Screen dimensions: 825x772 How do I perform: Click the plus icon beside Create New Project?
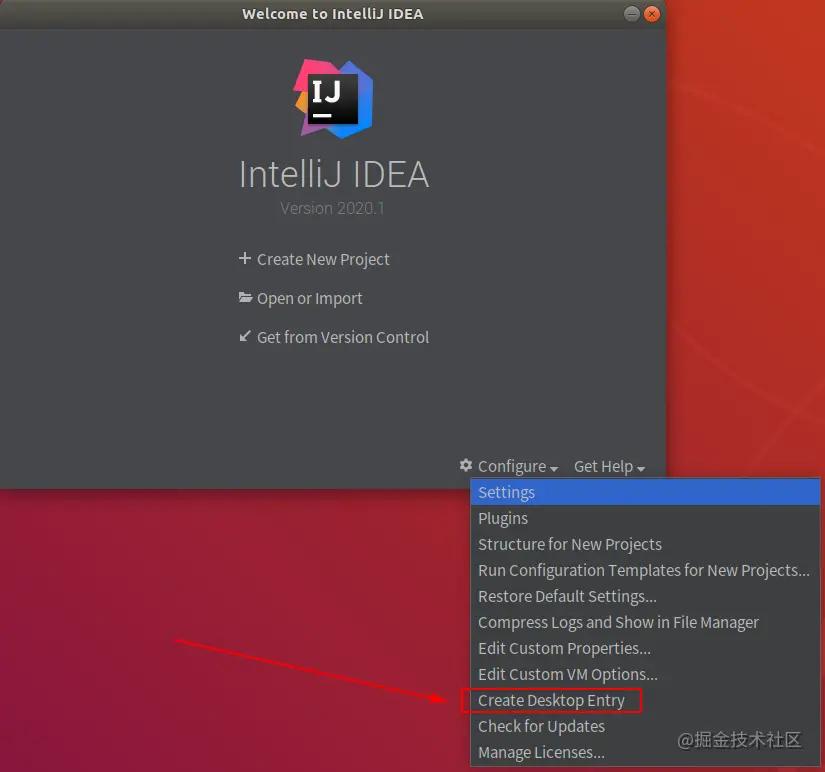point(245,258)
